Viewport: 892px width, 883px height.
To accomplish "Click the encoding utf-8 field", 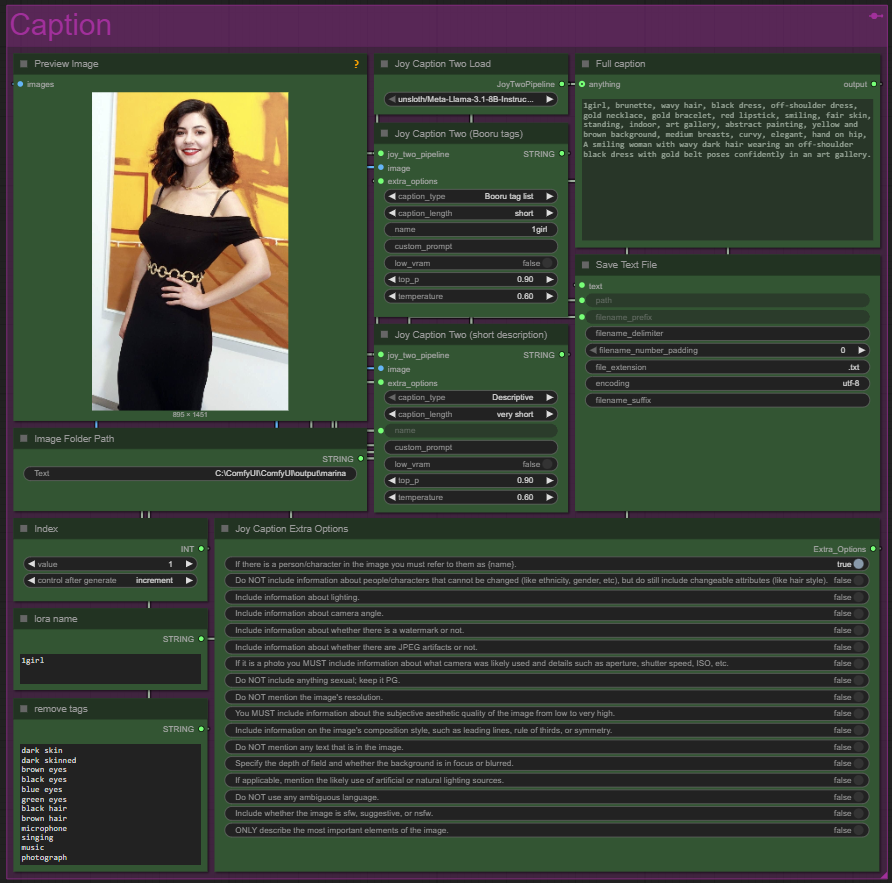I will [x=728, y=383].
